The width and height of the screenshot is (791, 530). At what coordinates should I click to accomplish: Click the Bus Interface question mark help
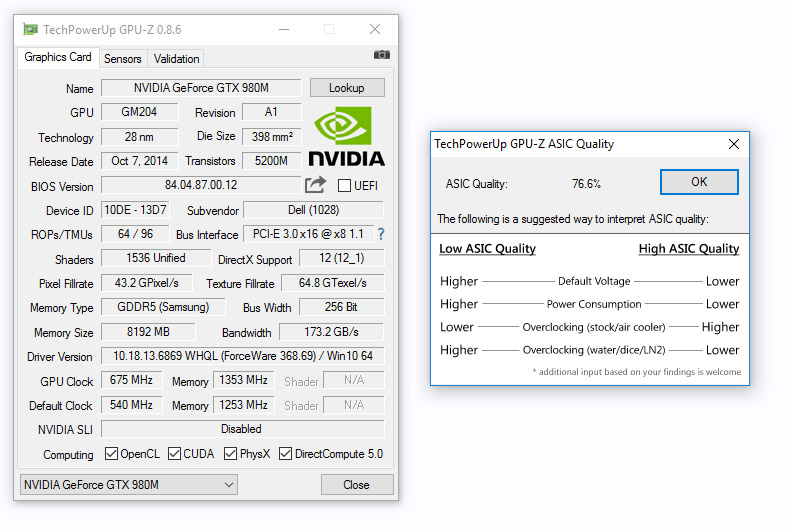381,234
